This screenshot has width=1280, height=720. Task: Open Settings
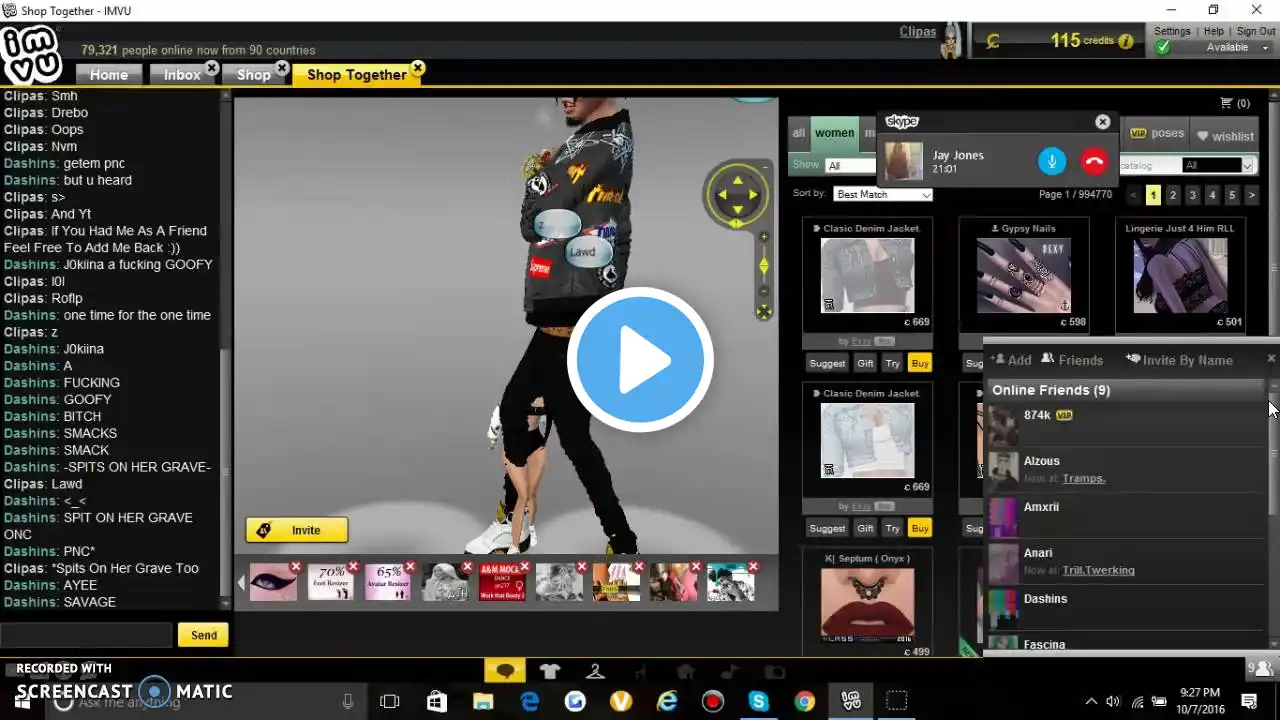tap(1172, 31)
